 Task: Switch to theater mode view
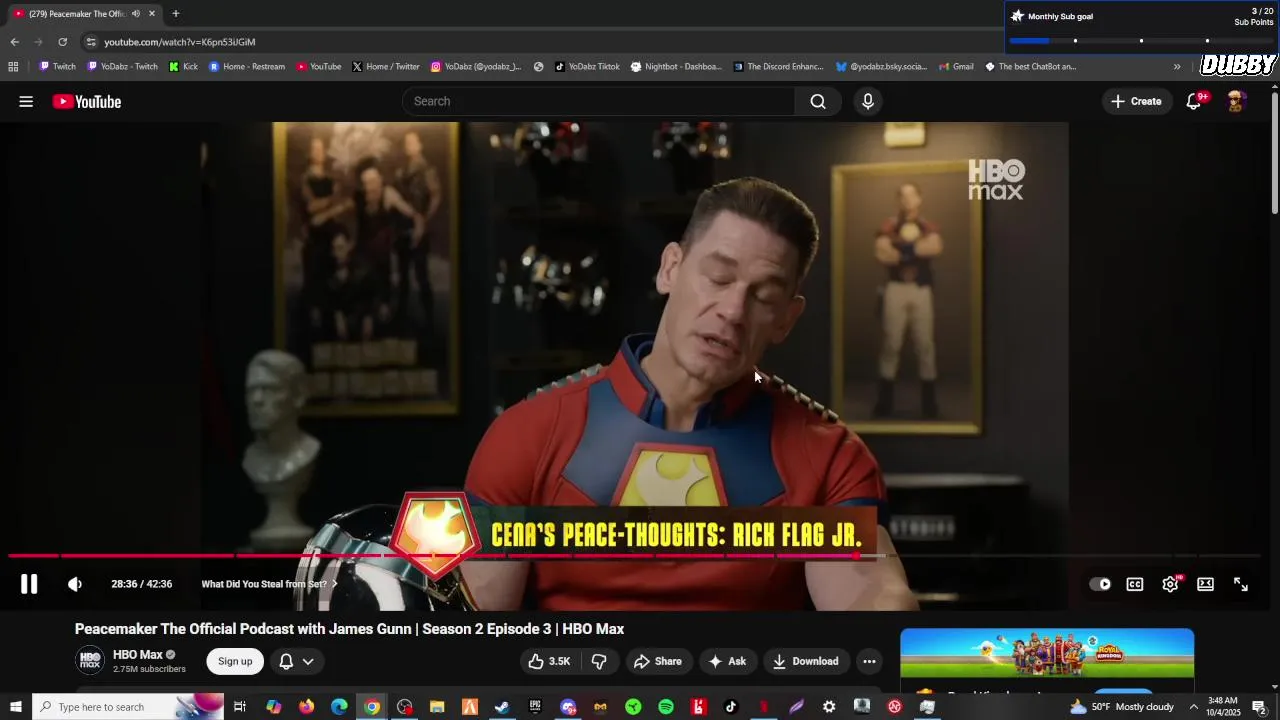coord(1205,584)
